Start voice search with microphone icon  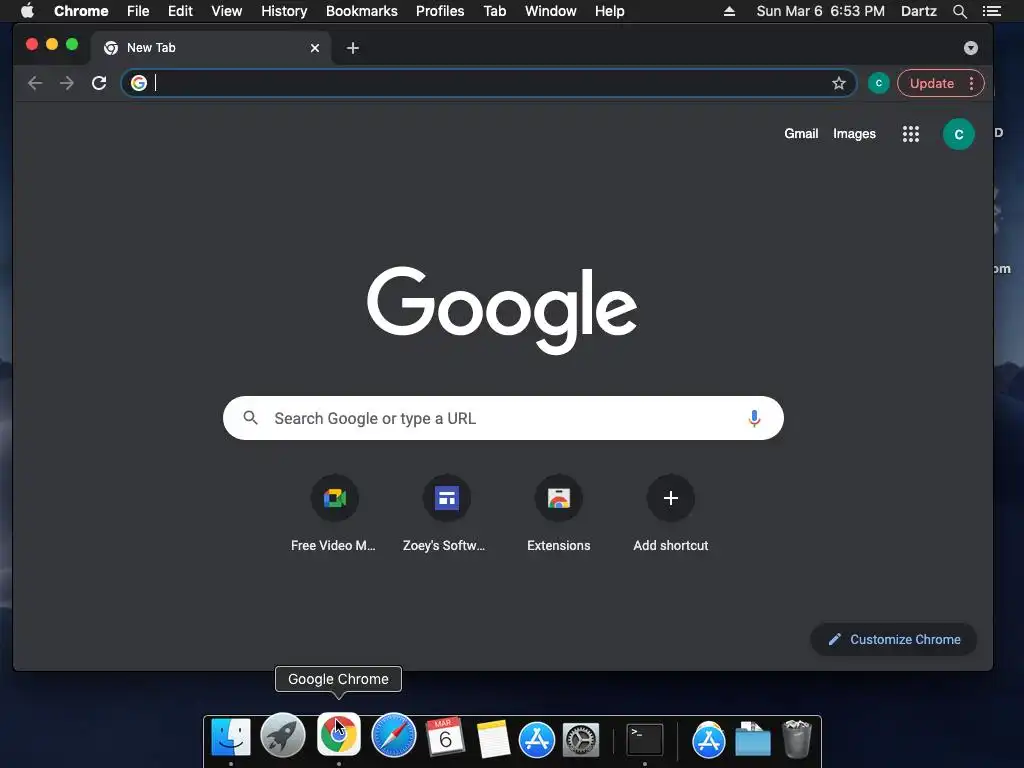[x=754, y=418]
